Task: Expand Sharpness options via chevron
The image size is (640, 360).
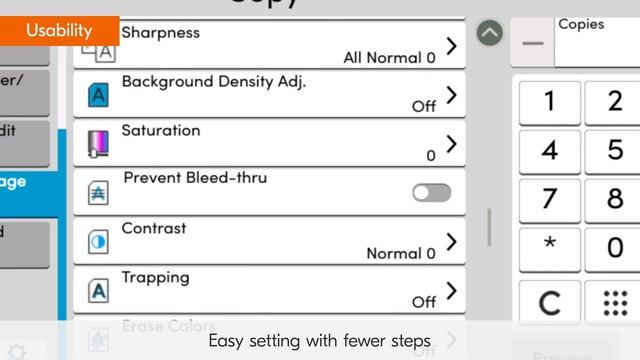Action: coord(451,46)
